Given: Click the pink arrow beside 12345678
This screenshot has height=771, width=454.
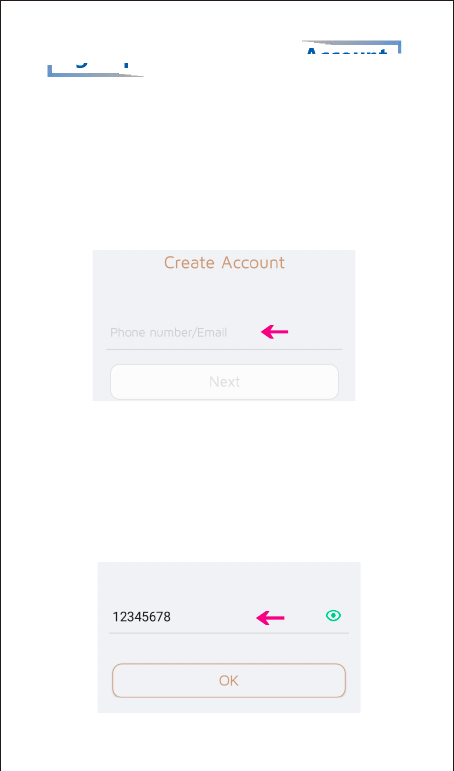Looking at the screenshot, I should [x=271, y=618].
